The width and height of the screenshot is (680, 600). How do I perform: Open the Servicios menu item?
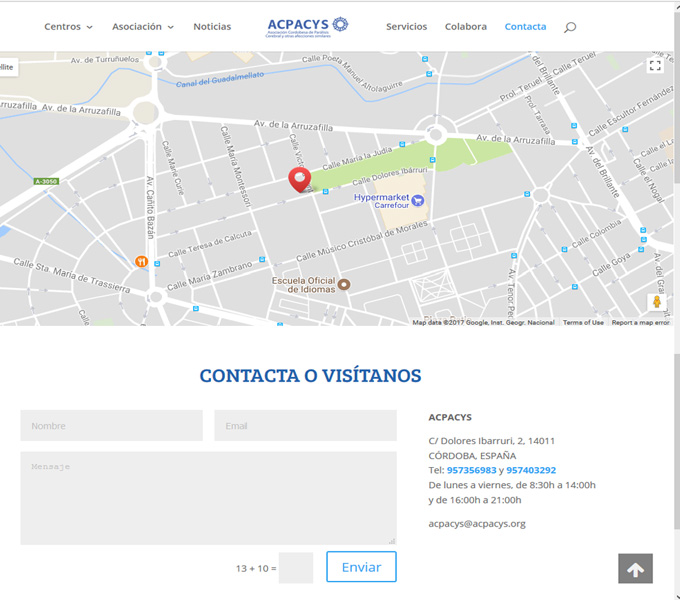(406, 27)
